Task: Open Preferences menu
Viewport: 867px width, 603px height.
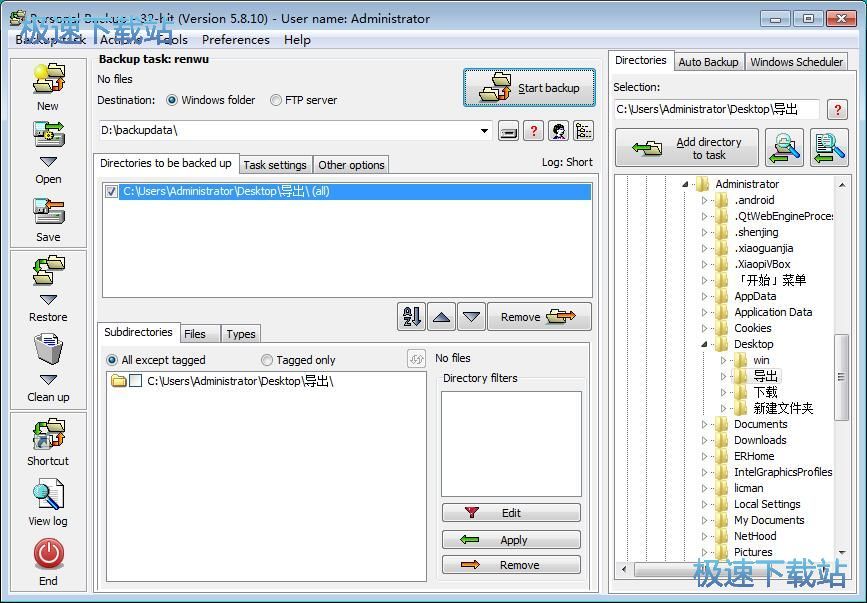Action: 236,40
